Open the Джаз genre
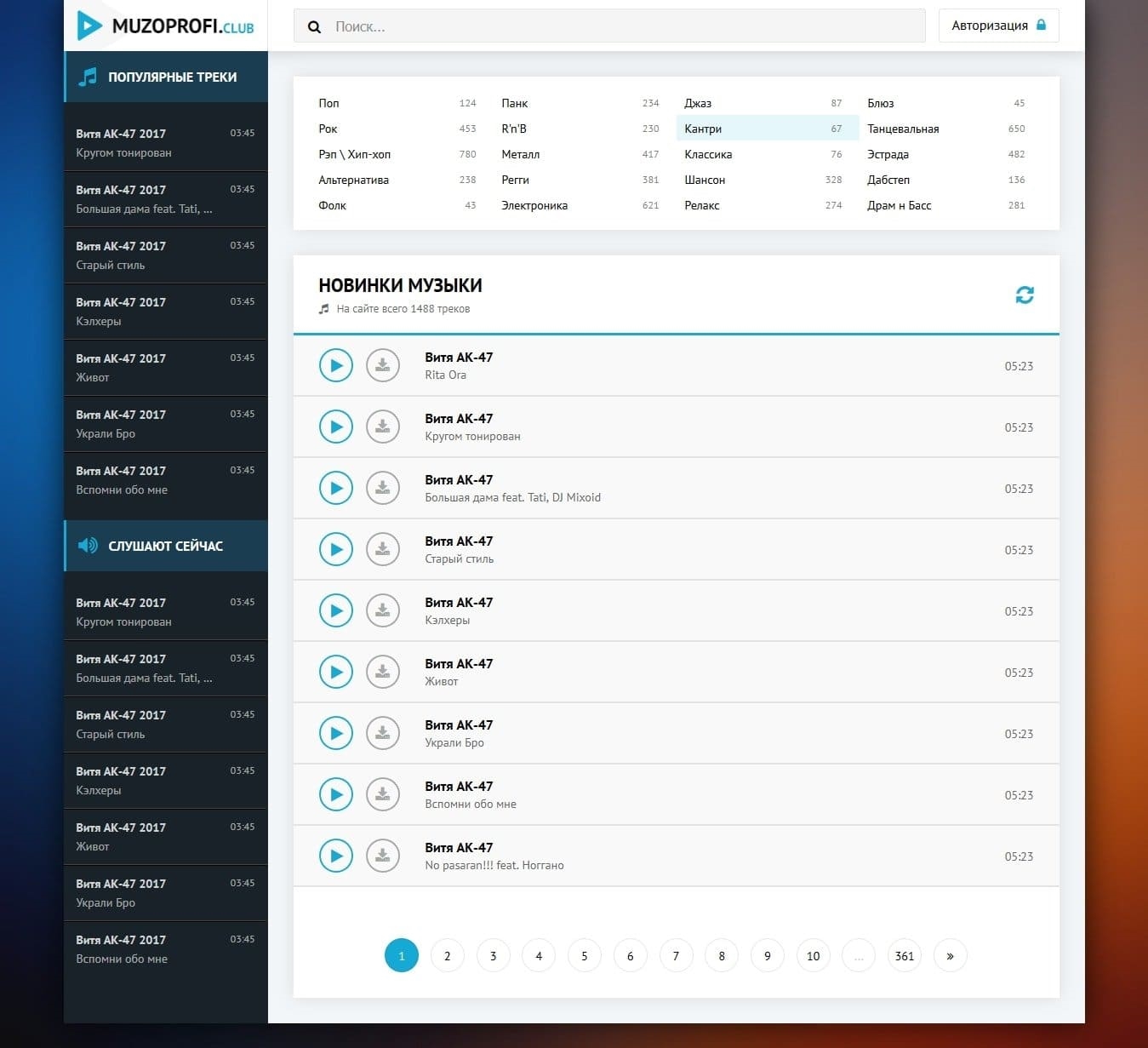Viewport: 1148px width, 1048px height. point(763,103)
